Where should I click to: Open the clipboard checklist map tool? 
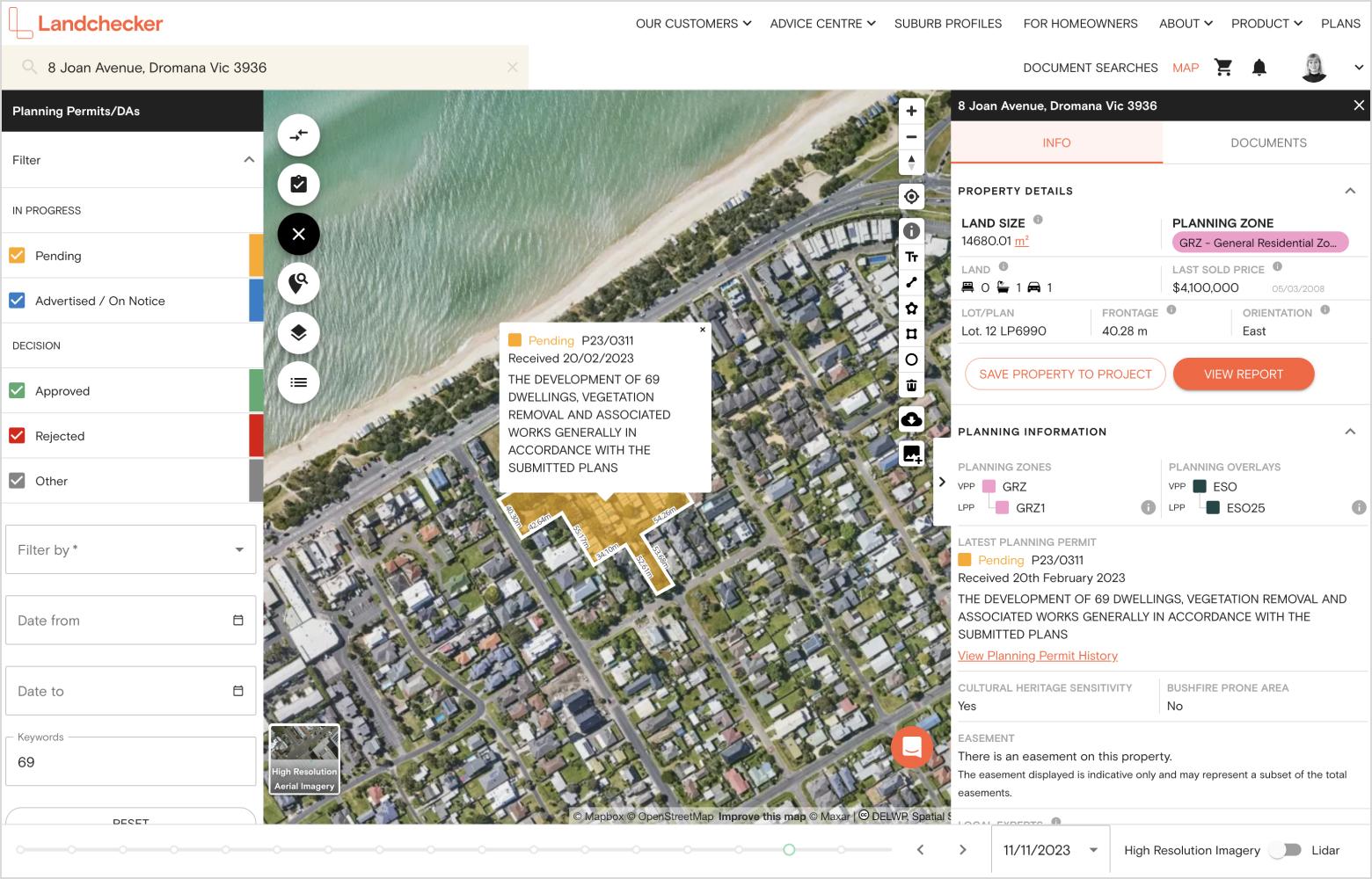[299, 185]
